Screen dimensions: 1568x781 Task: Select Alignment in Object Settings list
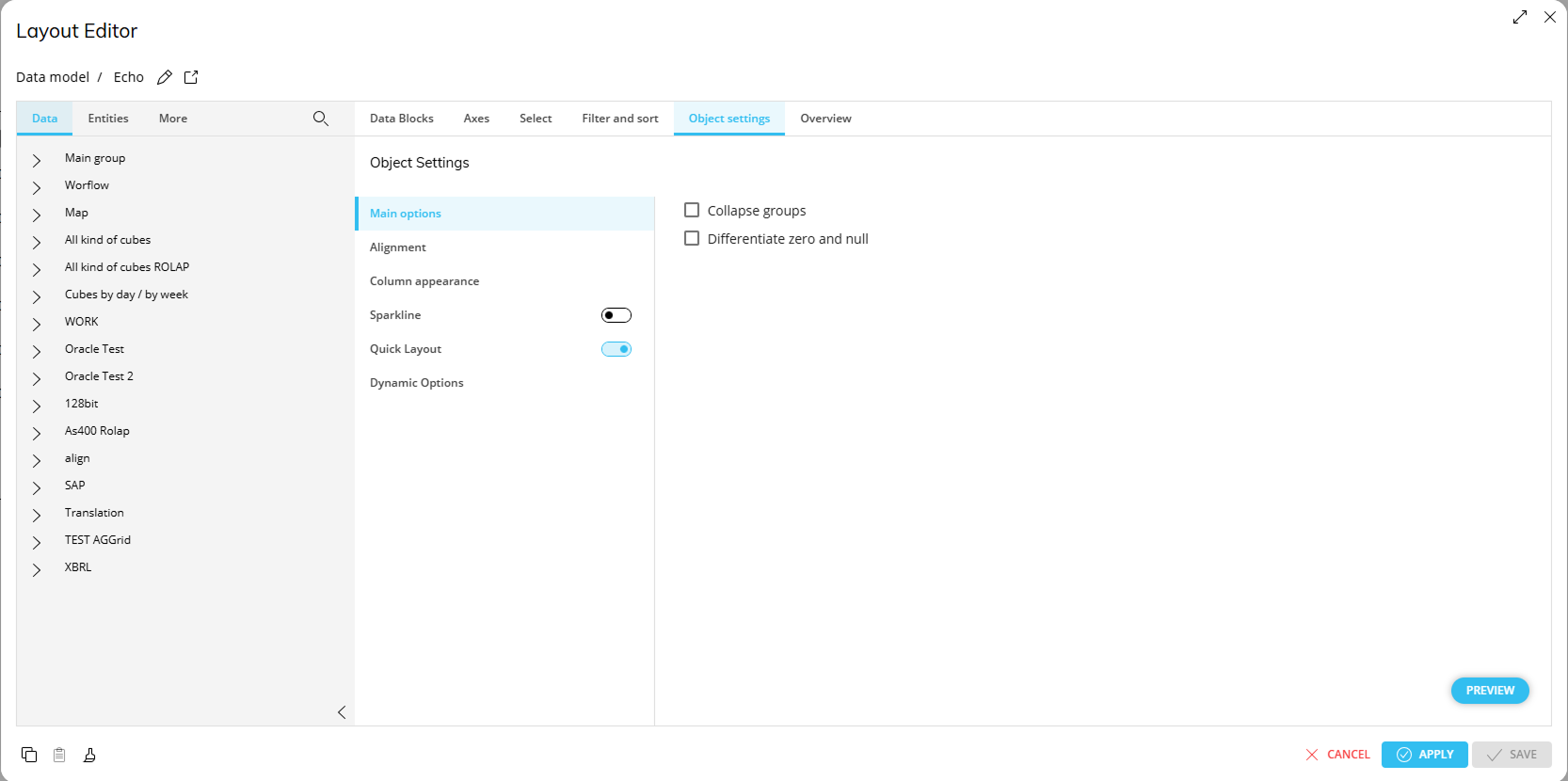pos(504,247)
